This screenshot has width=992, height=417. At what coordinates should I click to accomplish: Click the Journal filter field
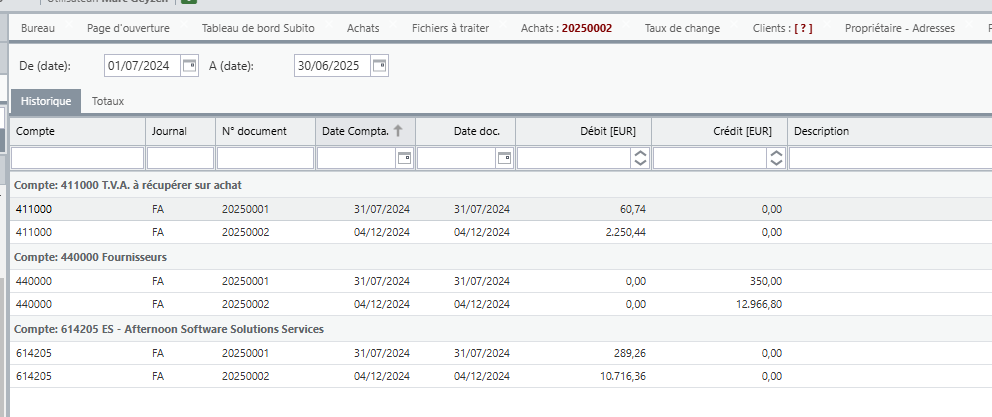tap(180, 158)
